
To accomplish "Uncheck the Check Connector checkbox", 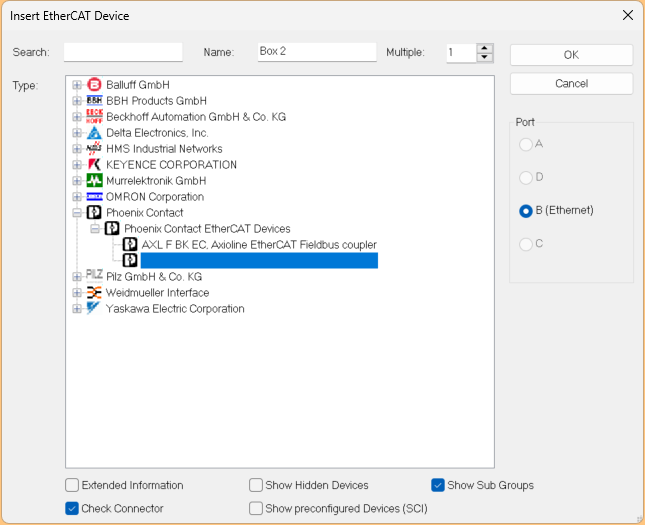I will tap(72, 509).
